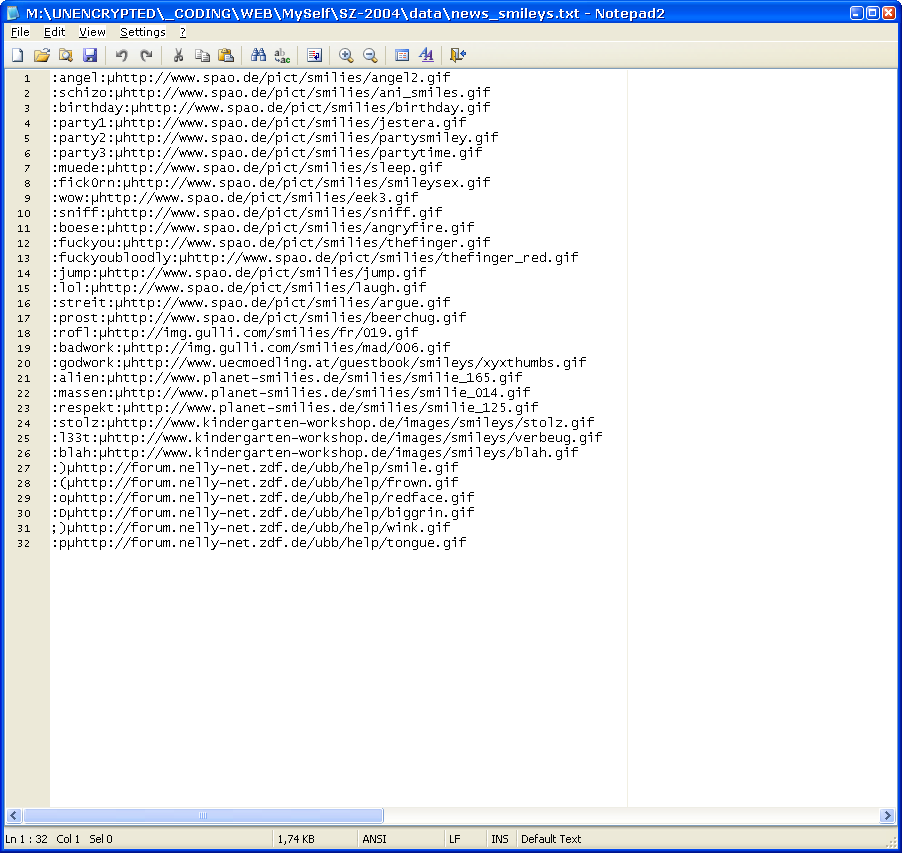Click the :prost: beerchug.gif line
Screen dimensions: 902x853
pos(259,318)
